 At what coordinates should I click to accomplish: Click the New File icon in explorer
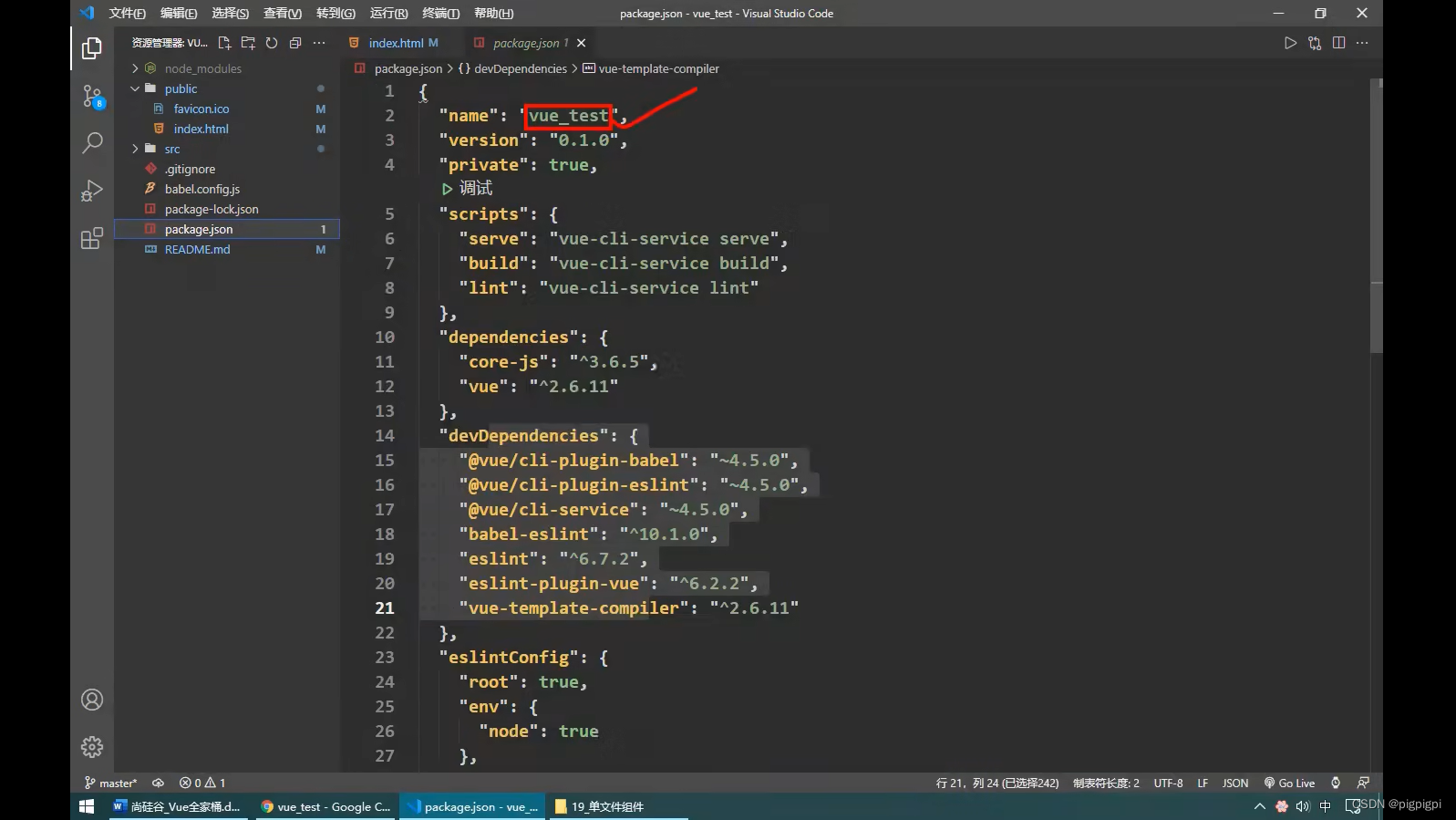point(224,43)
